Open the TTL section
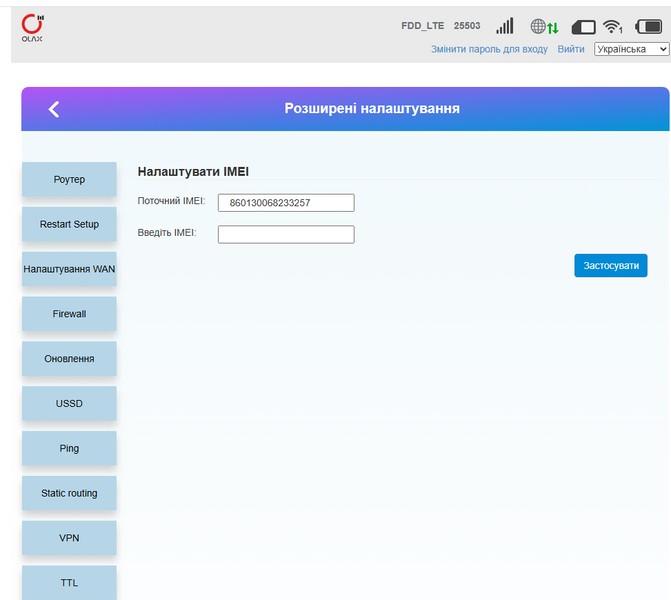The image size is (671, 600). [69, 582]
